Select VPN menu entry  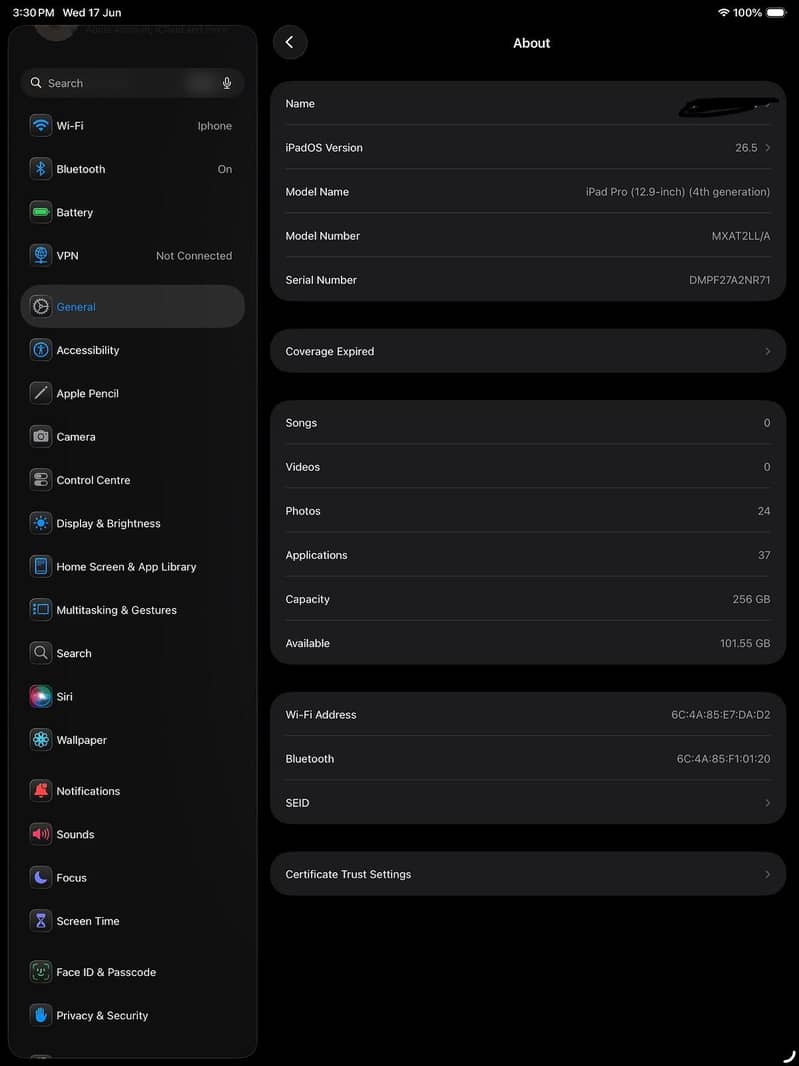tap(133, 256)
